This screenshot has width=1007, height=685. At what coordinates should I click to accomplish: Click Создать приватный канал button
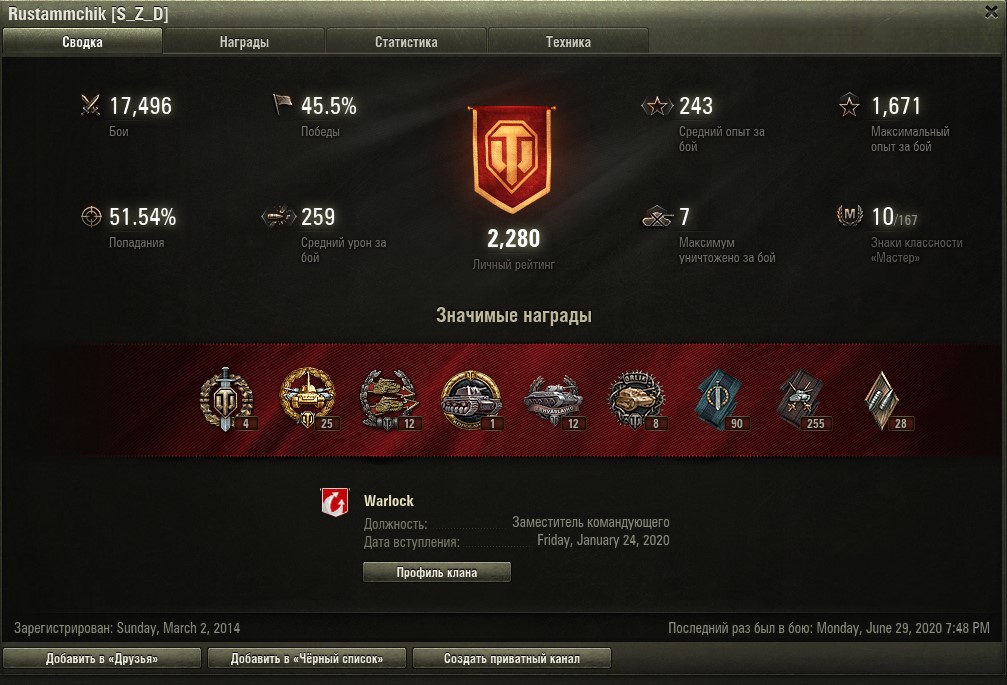[512, 659]
